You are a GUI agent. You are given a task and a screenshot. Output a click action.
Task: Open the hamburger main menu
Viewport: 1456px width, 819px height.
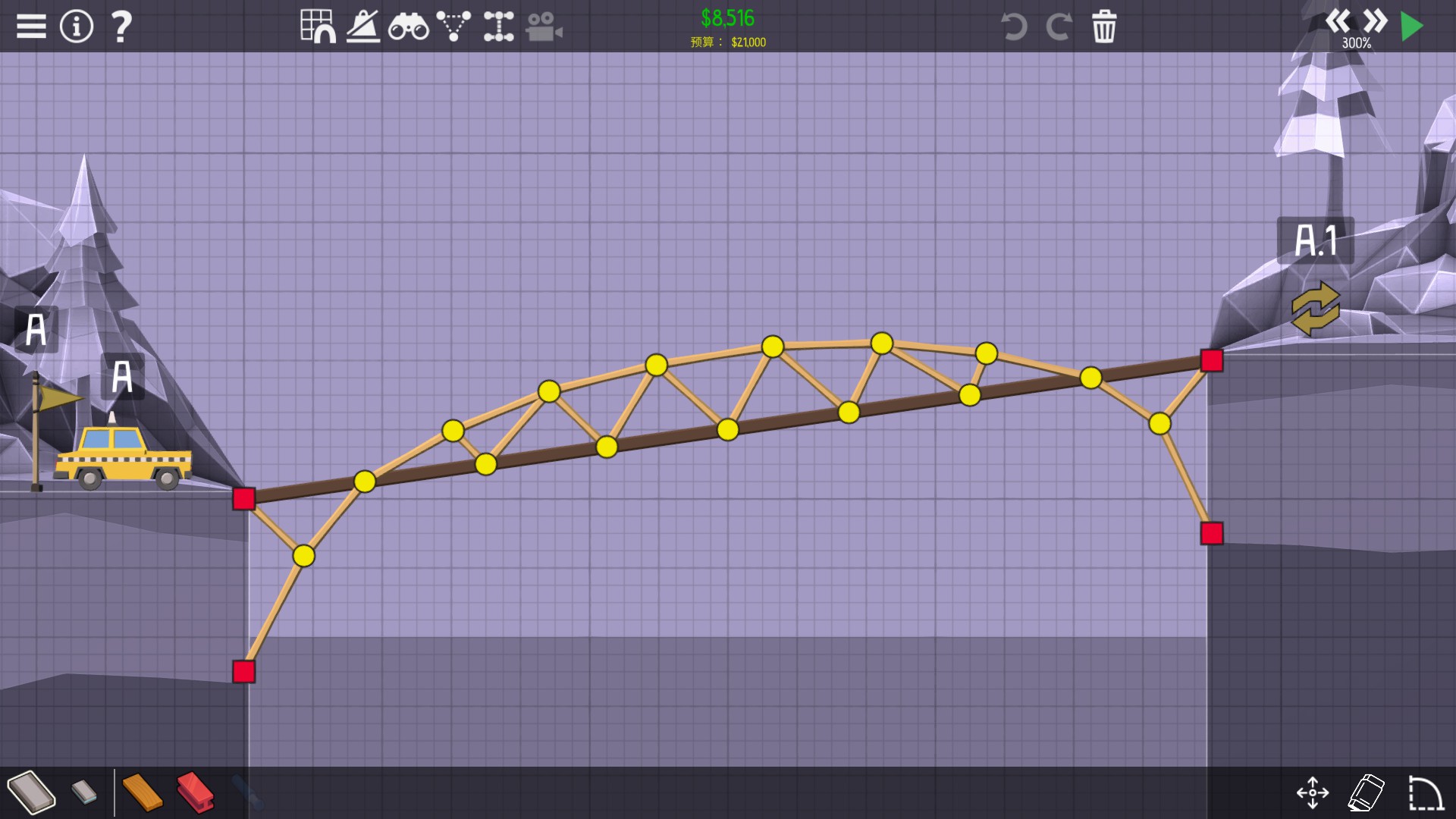[x=31, y=27]
